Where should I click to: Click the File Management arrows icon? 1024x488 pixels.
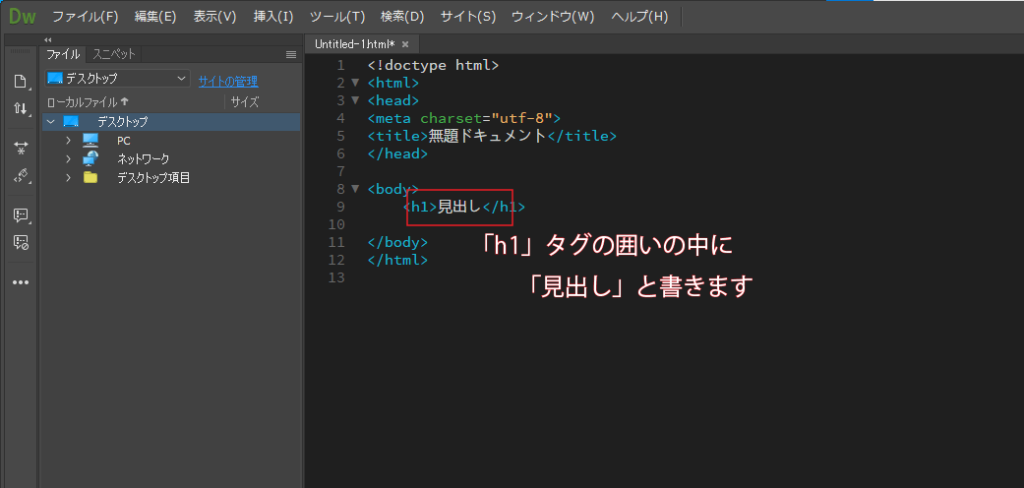21,108
